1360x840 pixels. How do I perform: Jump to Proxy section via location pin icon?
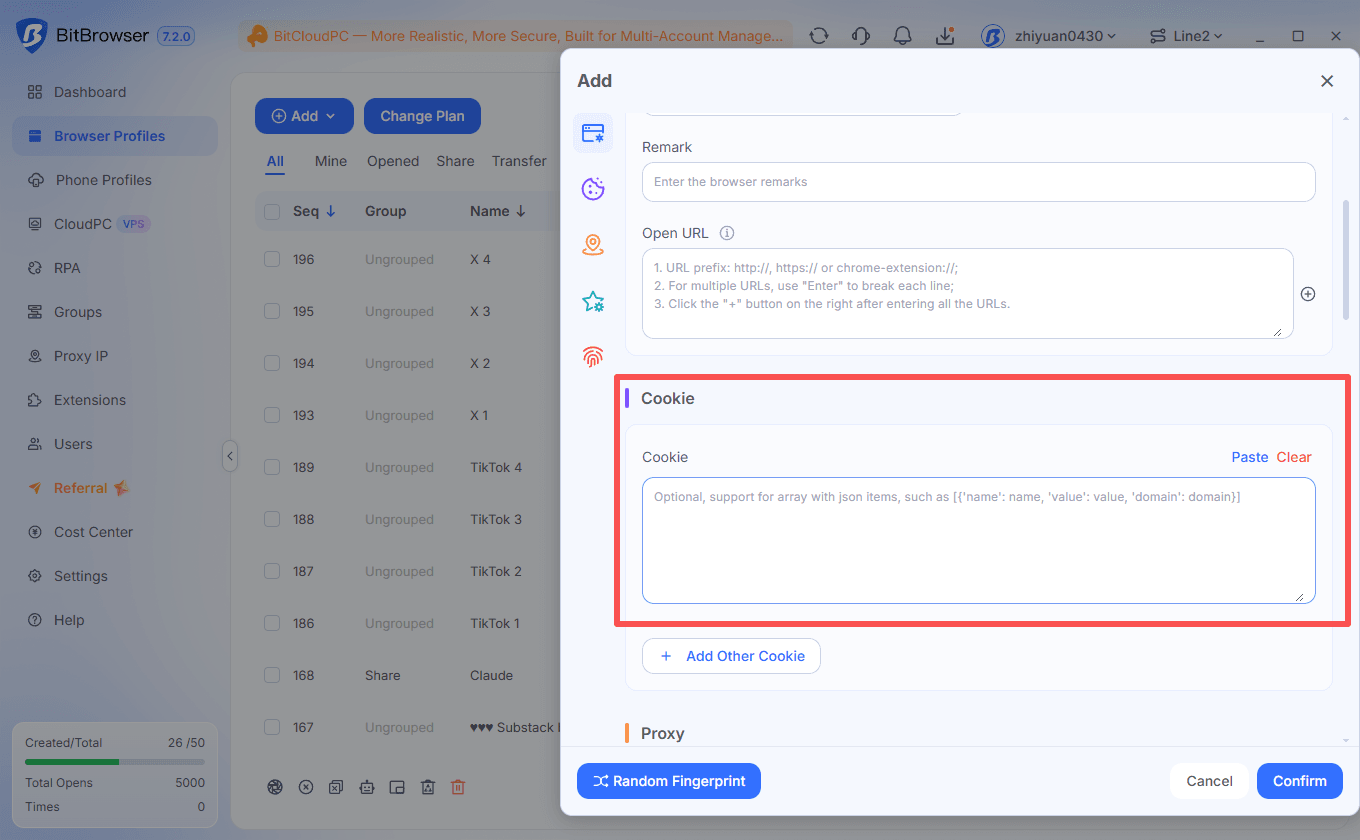[x=593, y=245]
